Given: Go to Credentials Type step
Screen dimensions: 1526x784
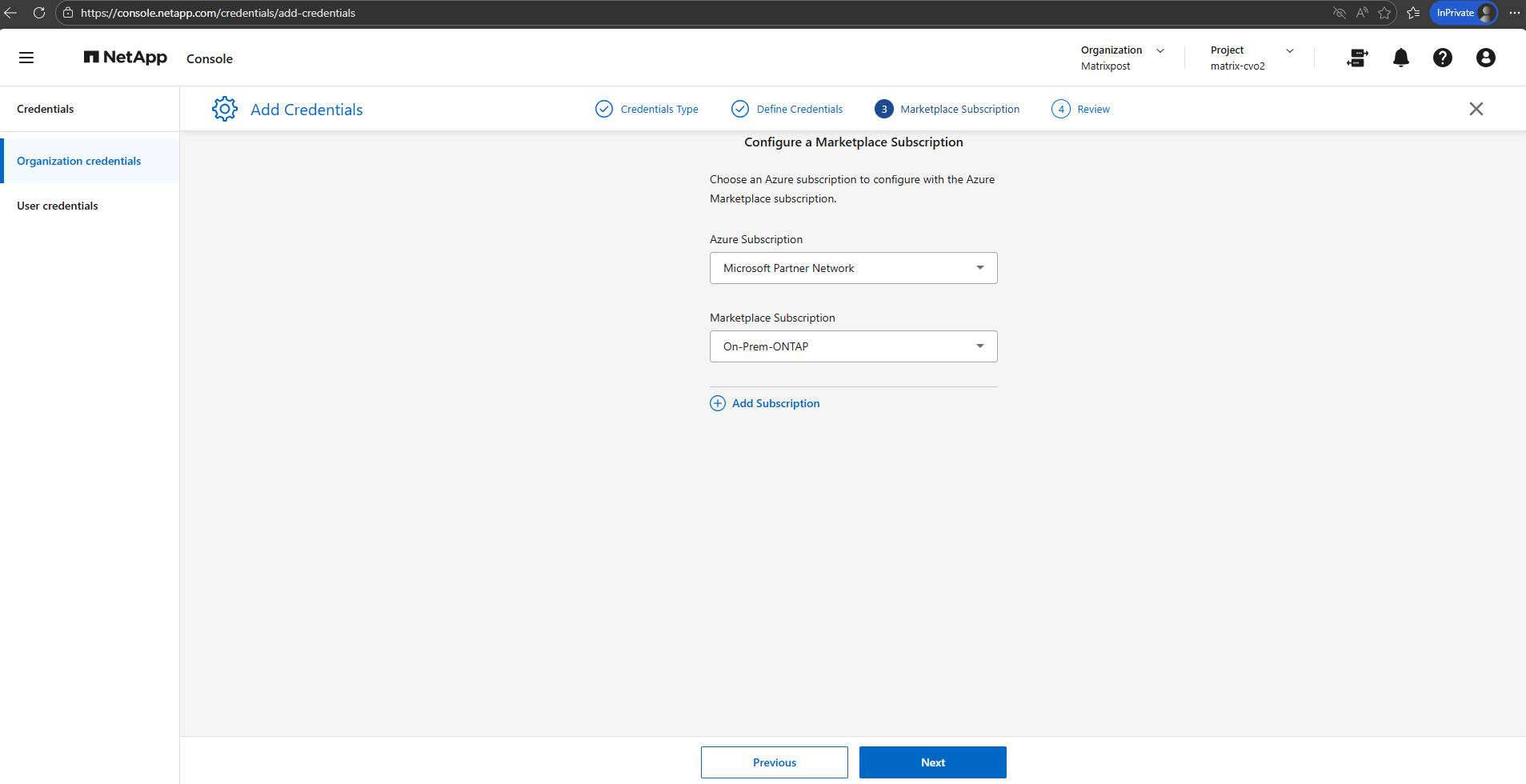Looking at the screenshot, I should click(647, 109).
